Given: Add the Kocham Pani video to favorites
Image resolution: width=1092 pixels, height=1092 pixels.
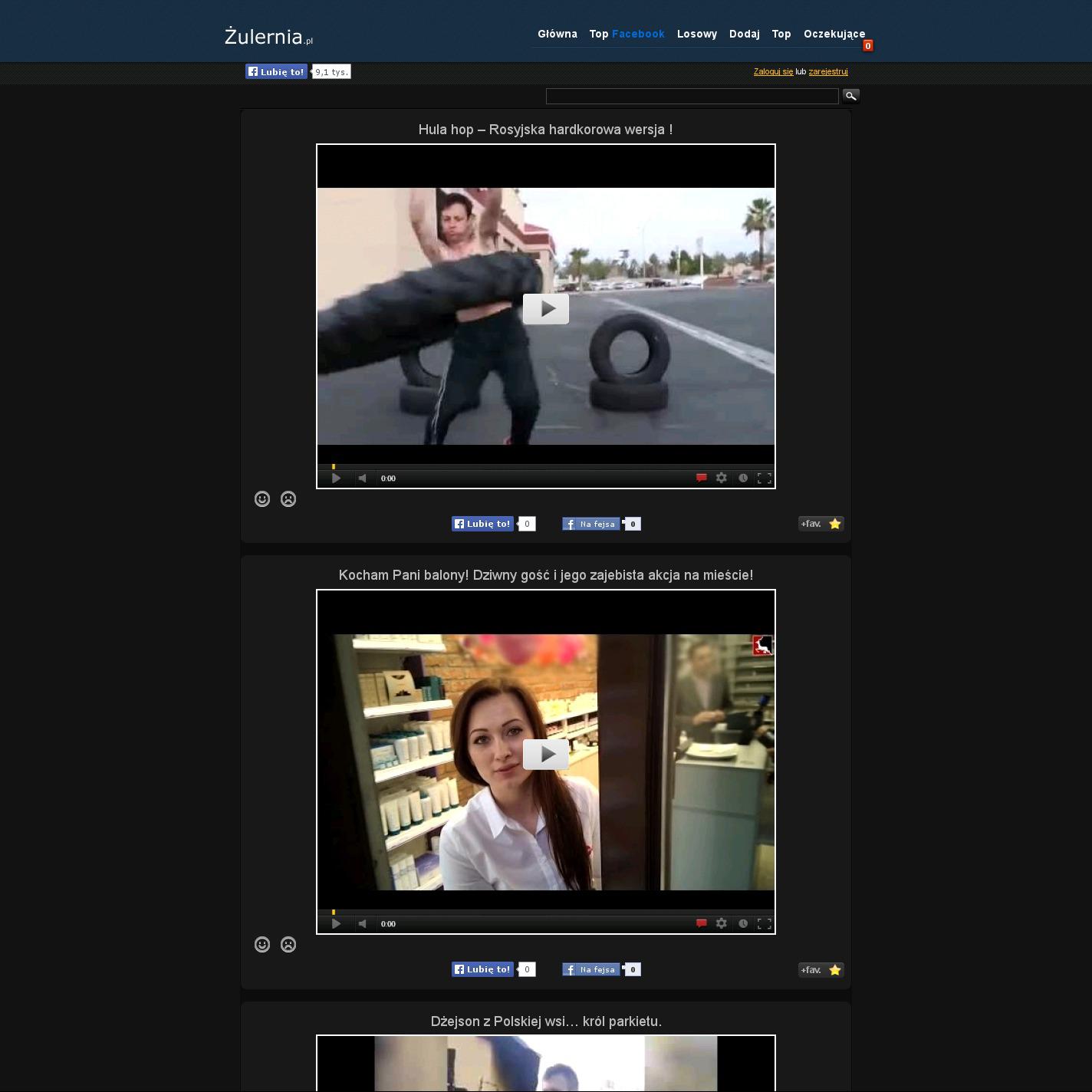Looking at the screenshot, I should tap(821, 970).
